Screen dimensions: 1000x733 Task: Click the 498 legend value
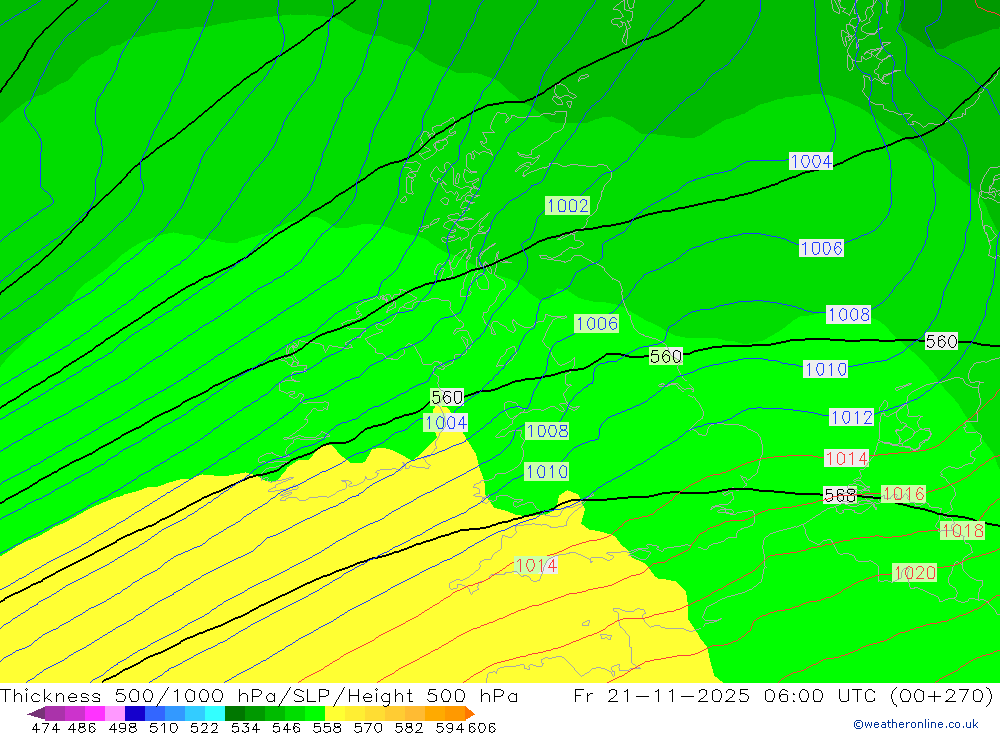tap(122, 727)
